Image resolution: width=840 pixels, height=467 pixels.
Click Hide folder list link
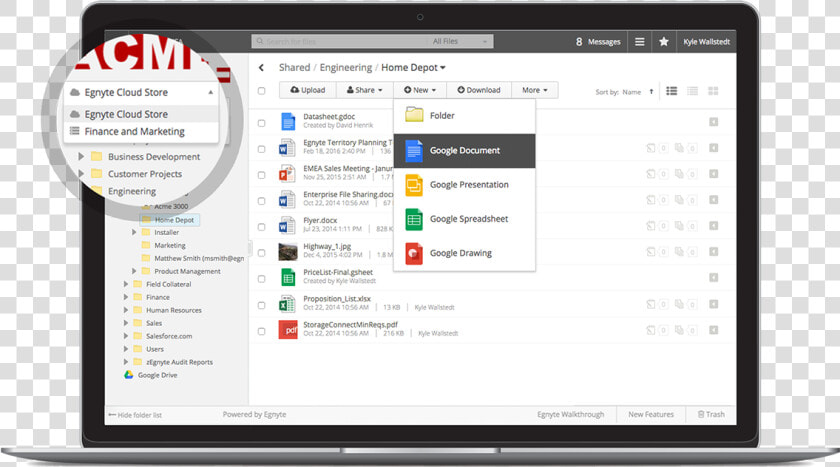click(135, 415)
